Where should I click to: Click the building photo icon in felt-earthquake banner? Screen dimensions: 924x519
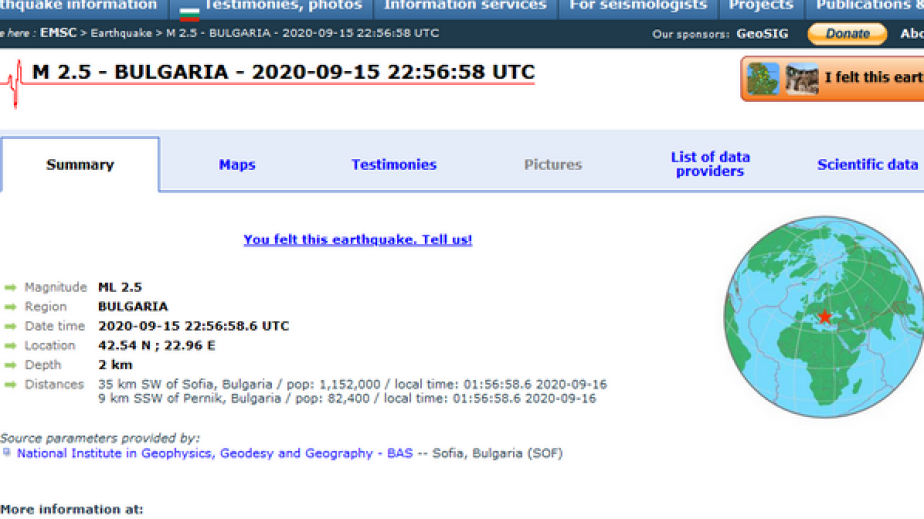tap(801, 78)
